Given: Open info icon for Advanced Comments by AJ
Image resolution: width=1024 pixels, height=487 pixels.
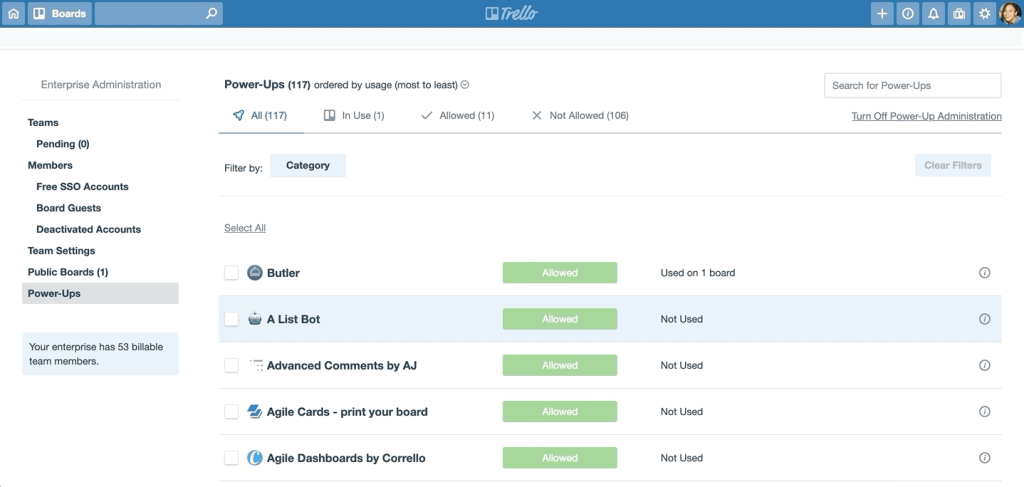Looking at the screenshot, I should (x=985, y=366).
